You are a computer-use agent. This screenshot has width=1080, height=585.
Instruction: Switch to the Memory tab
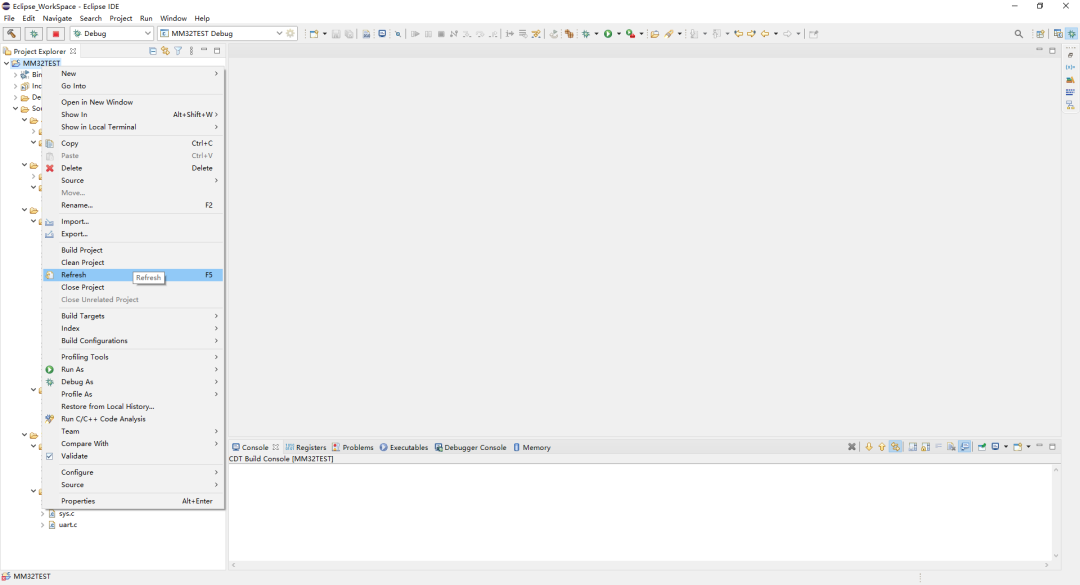click(532, 447)
